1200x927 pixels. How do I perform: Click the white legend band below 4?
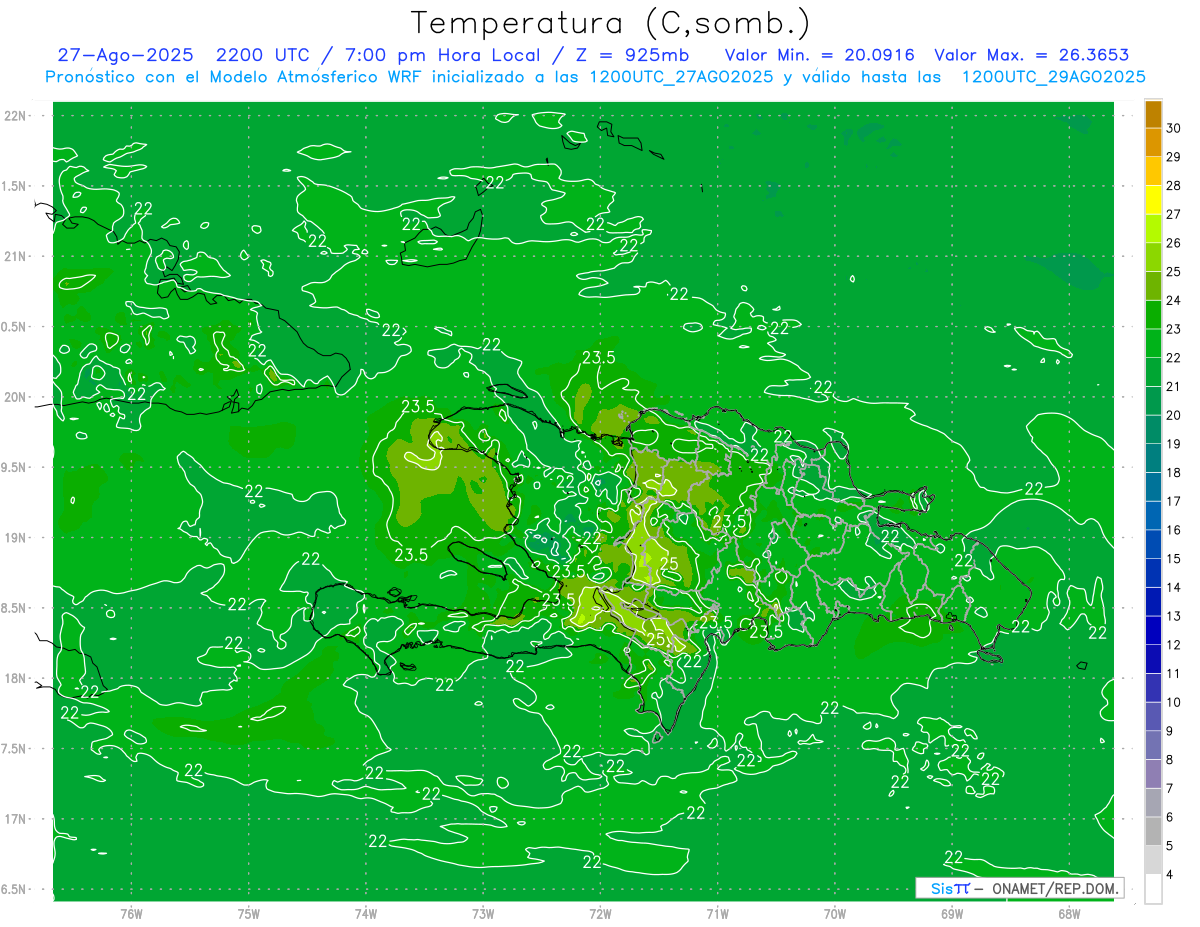click(1153, 888)
